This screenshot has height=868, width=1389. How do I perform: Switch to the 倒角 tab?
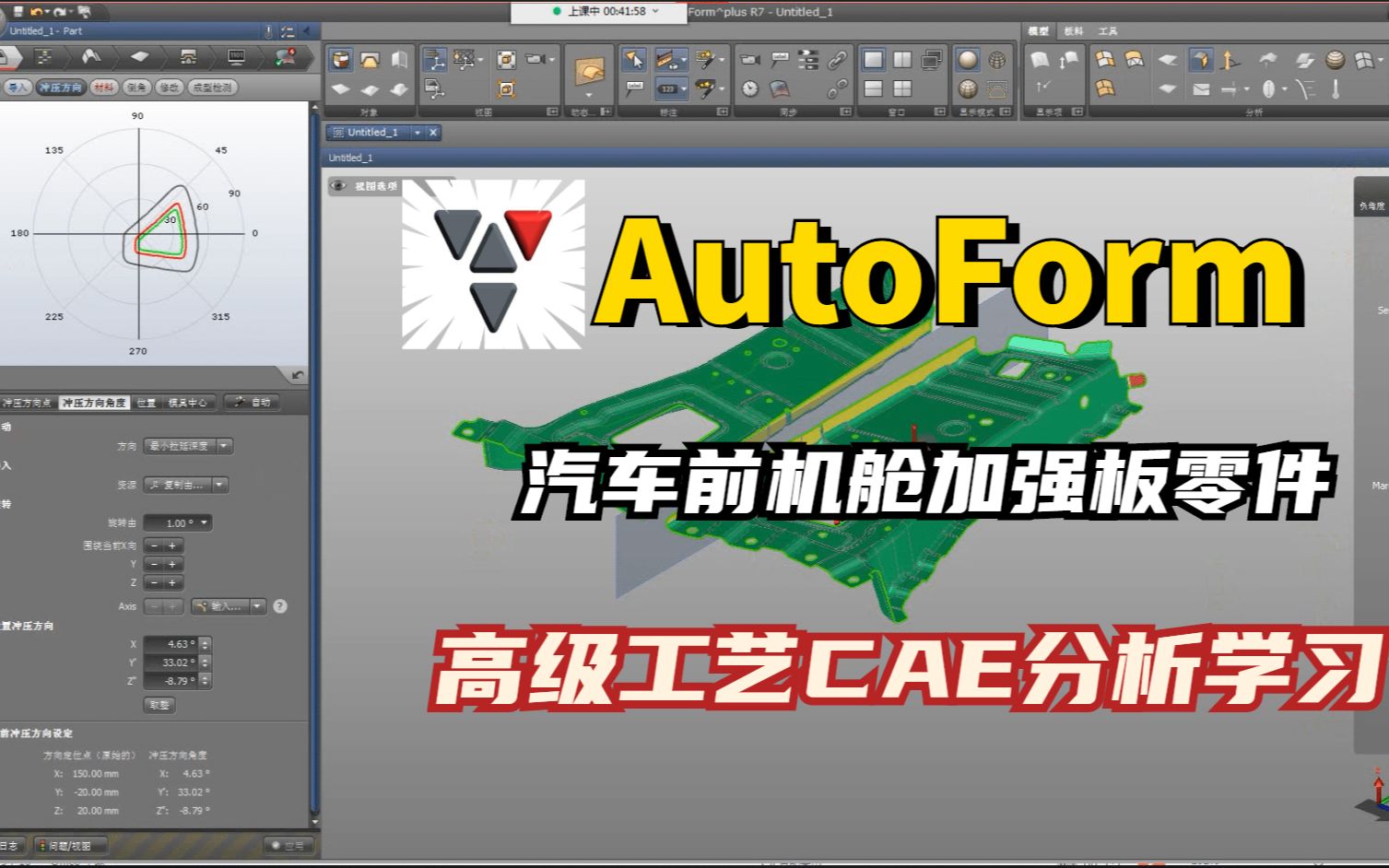137,88
